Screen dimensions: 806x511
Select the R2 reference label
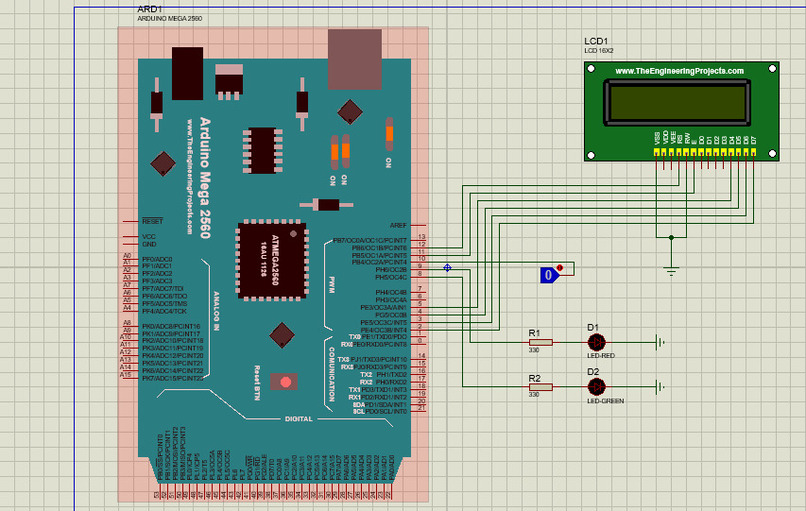pyautogui.click(x=535, y=378)
